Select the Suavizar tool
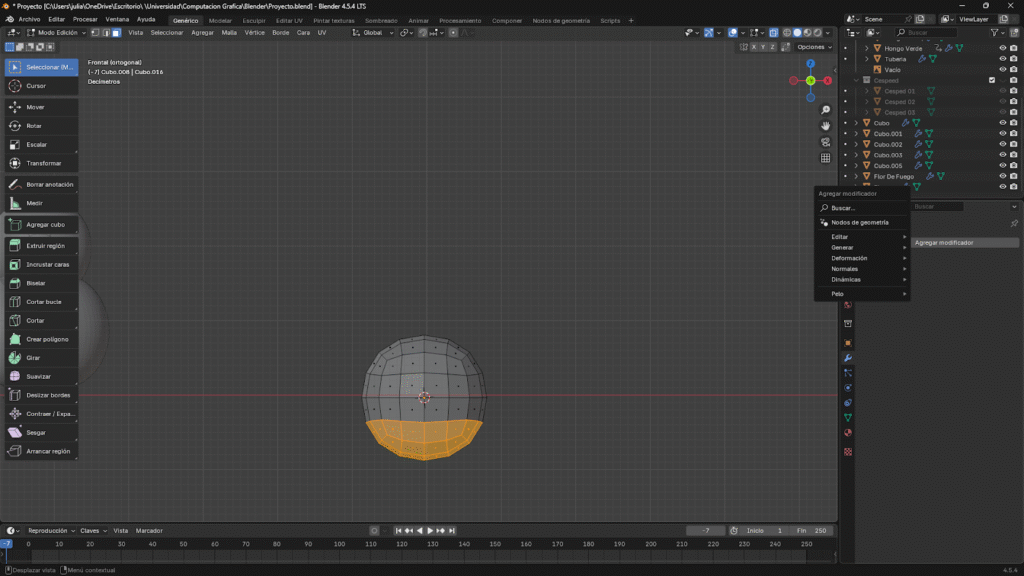The width and height of the screenshot is (1024, 576). point(41,376)
